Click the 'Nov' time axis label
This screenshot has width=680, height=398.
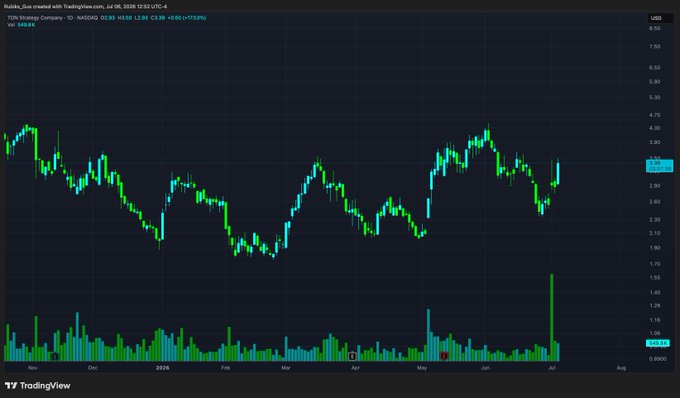[33, 368]
